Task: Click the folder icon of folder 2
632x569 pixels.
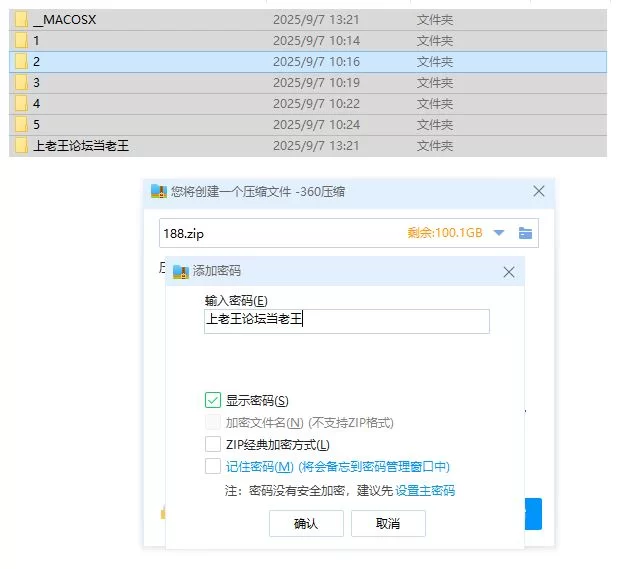Action: (x=21, y=61)
